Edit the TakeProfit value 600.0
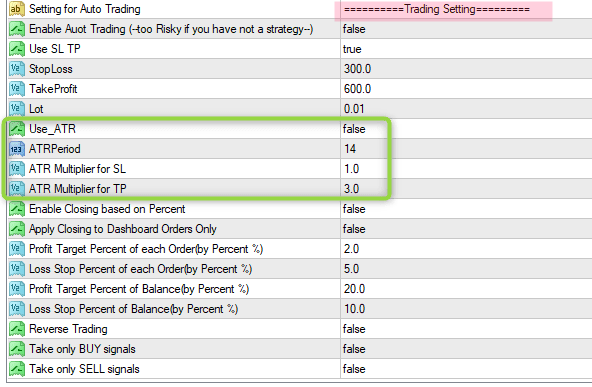Viewport: 592px width, 387px height. coord(358,89)
